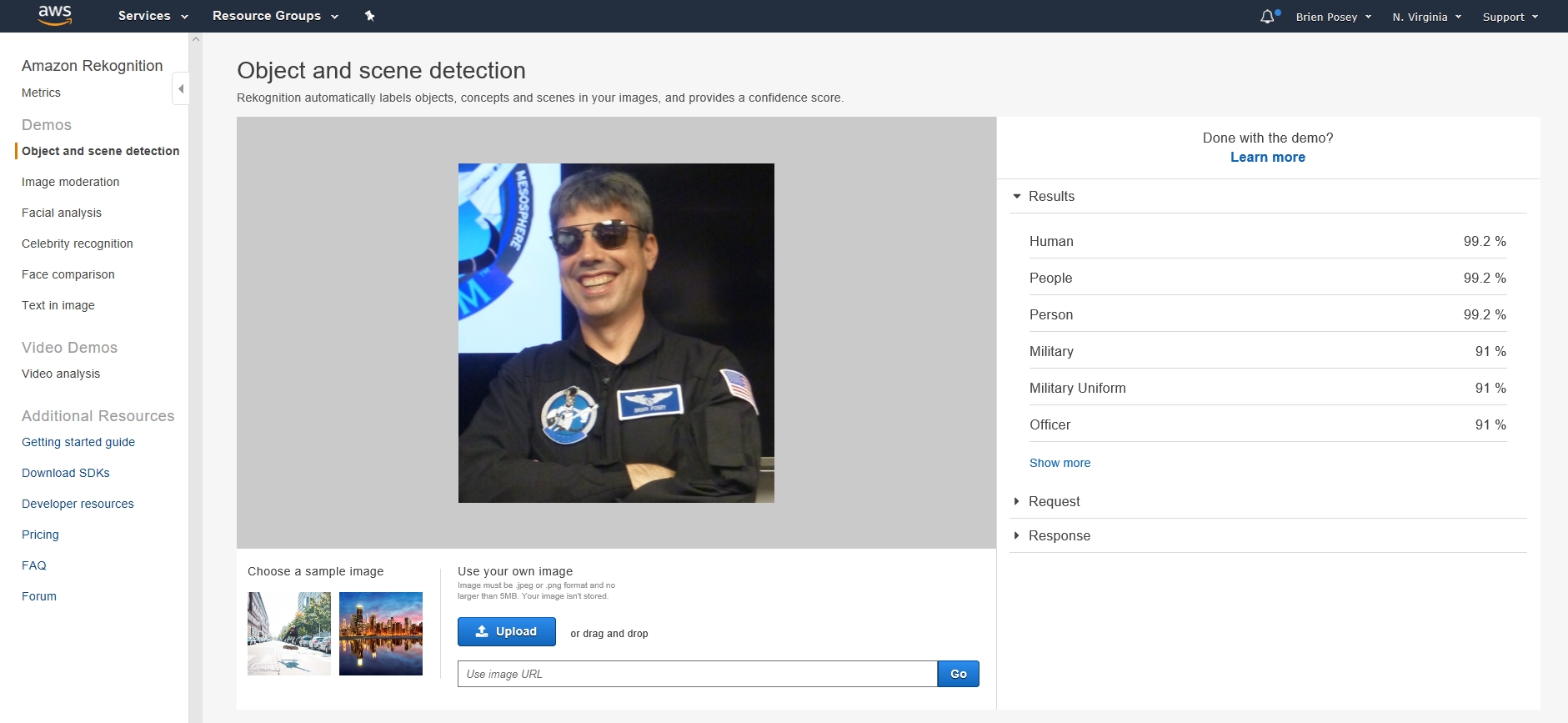This screenshot has height=723, width=1568.
Task: Click the Military Uniform result label
Action: [1077, 388]
